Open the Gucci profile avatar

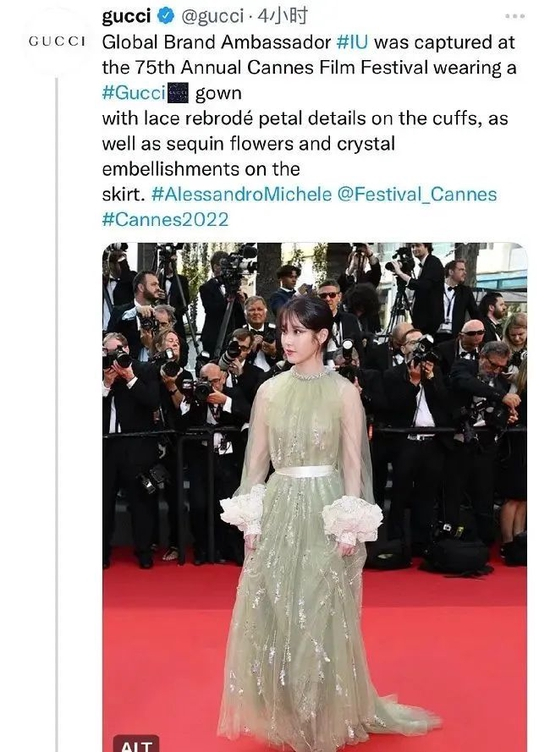(57, 41)
